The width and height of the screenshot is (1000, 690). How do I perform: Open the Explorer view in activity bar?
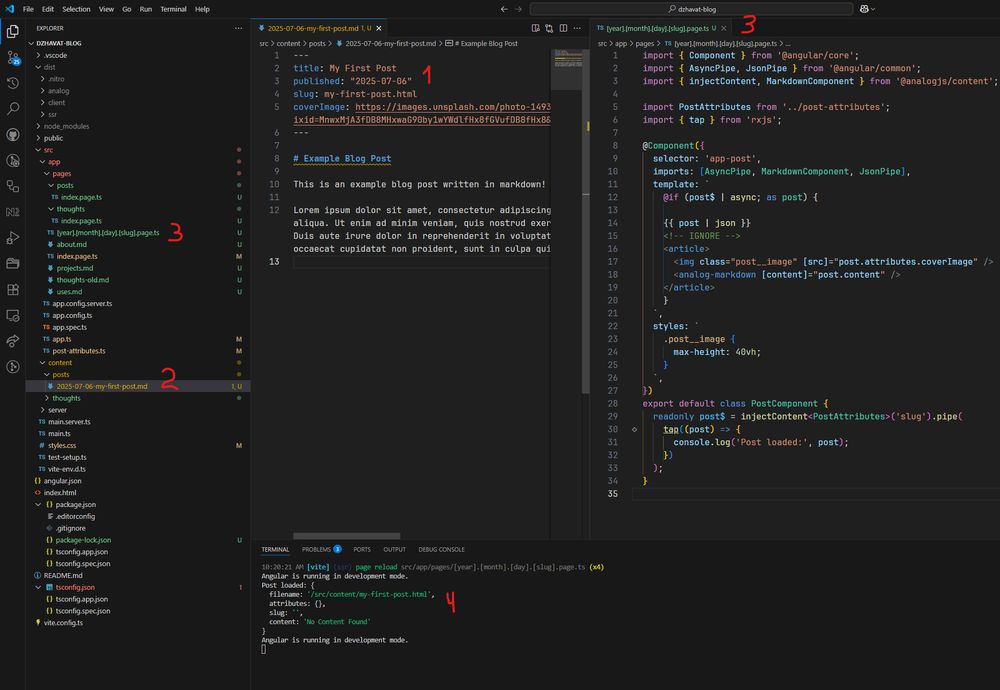tap(13, 31)
